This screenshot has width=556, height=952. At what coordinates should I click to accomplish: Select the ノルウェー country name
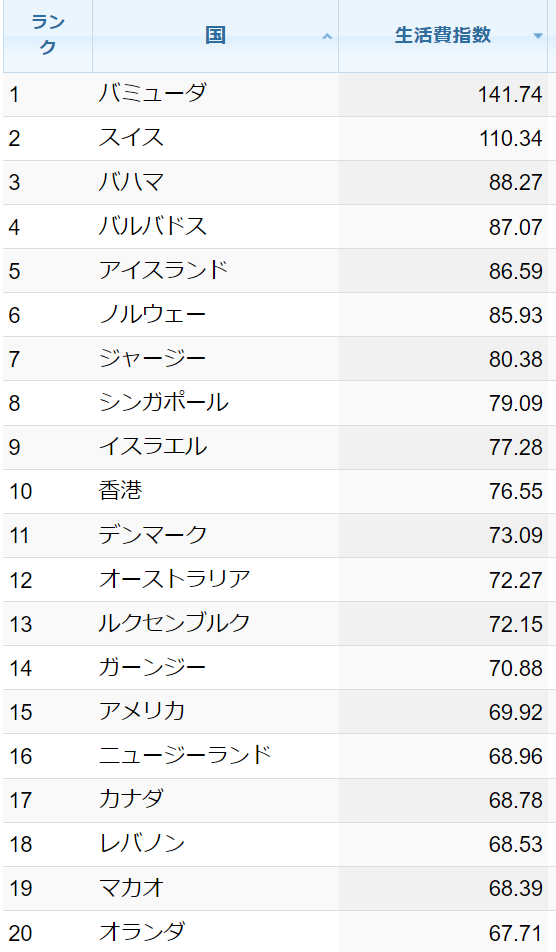[x=152, y=314]
